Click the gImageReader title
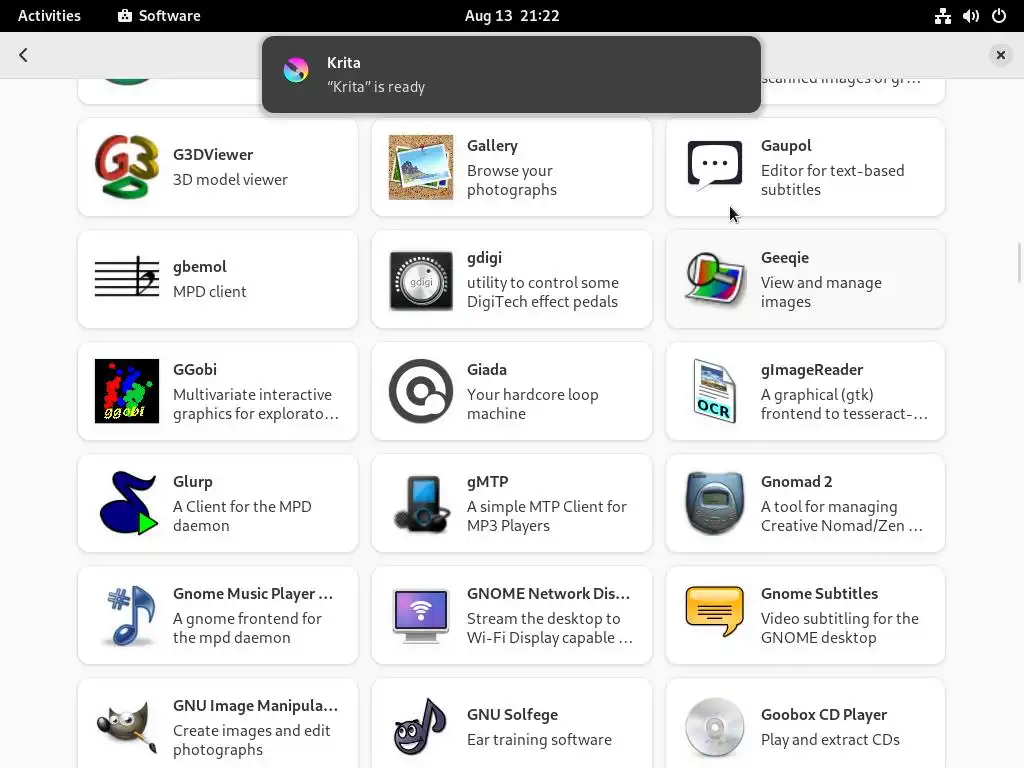This screenshot has height=768, width=1024. 812,370
